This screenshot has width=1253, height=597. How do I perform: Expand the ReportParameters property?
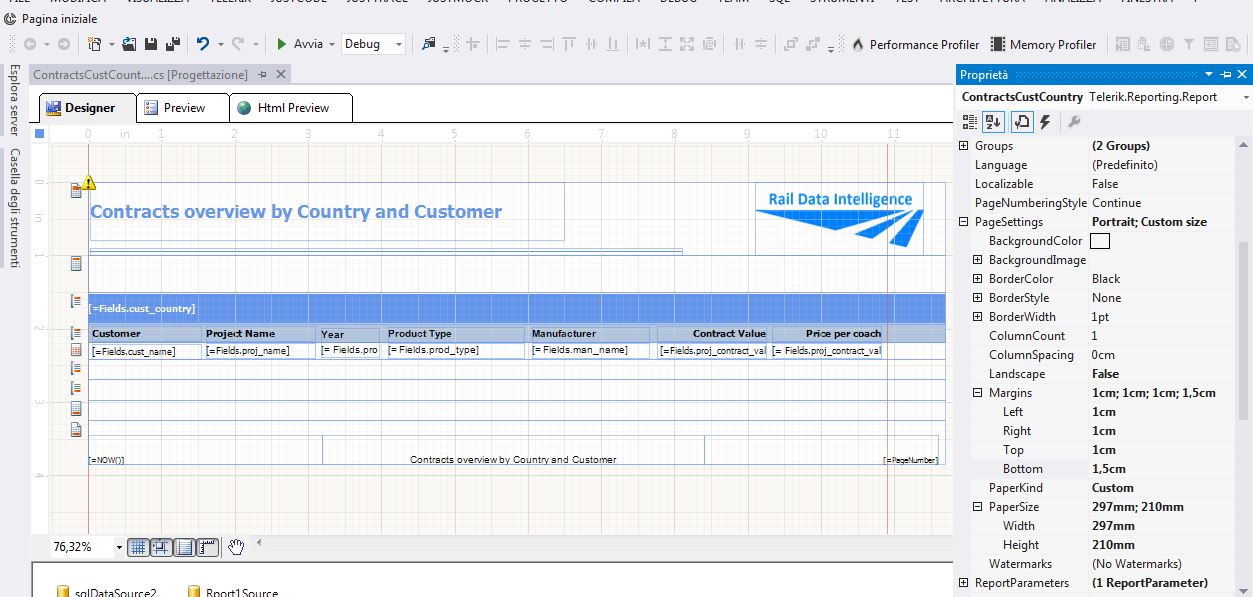(964, 583)
